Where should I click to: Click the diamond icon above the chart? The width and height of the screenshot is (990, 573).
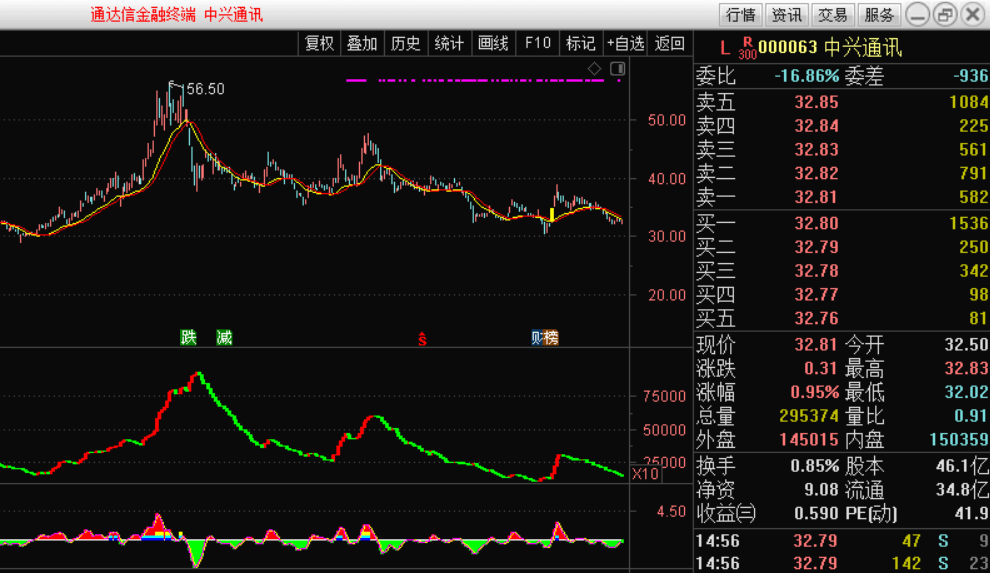tap(595, 68)
